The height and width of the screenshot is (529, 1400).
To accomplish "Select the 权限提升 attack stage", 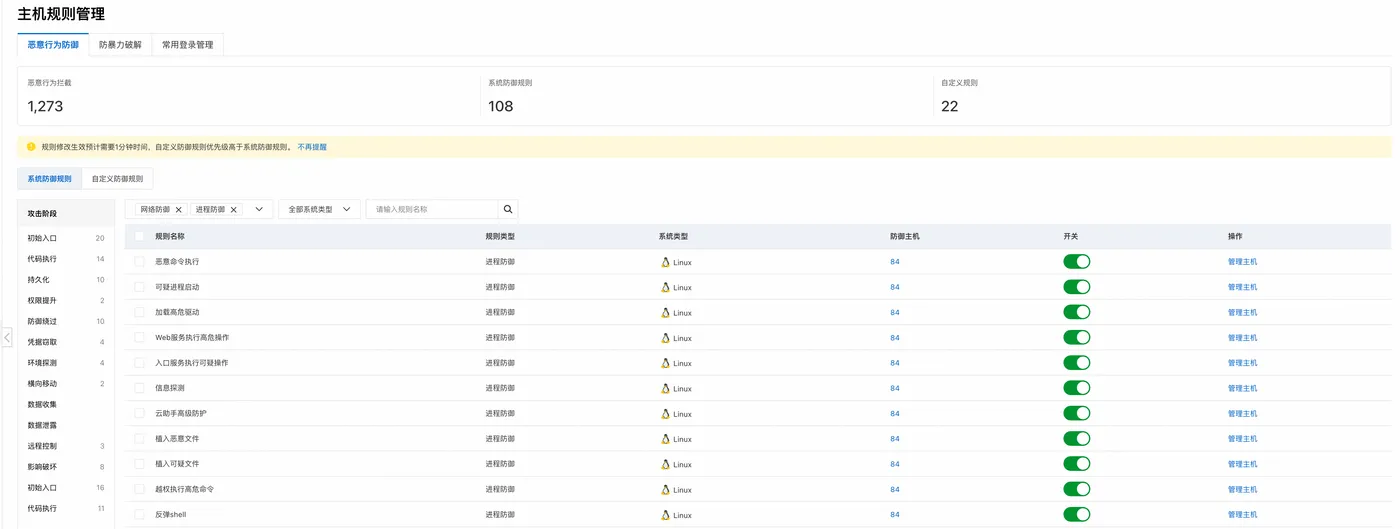I will (x=66, y=300).
